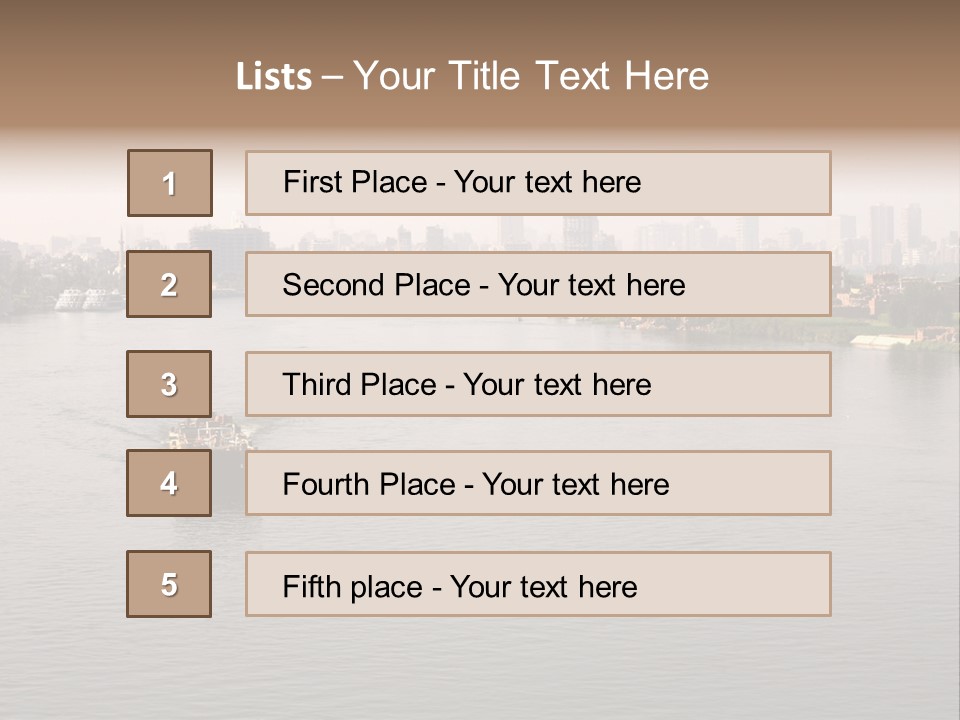
Task: Select the number 4 square
Action: click(169, 483)
